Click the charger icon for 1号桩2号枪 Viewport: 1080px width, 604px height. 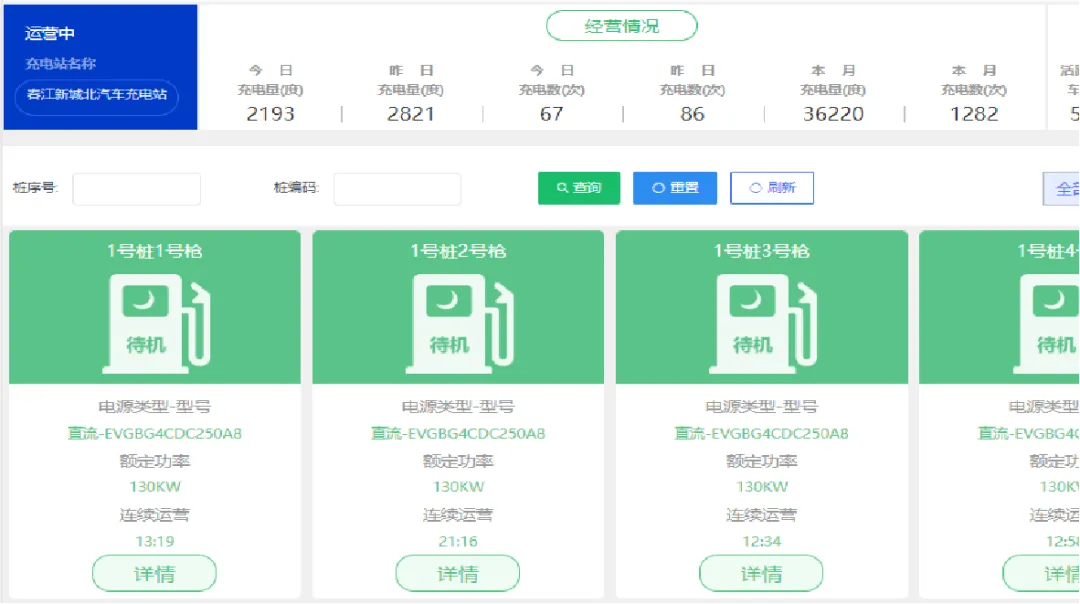click(459, 324)
